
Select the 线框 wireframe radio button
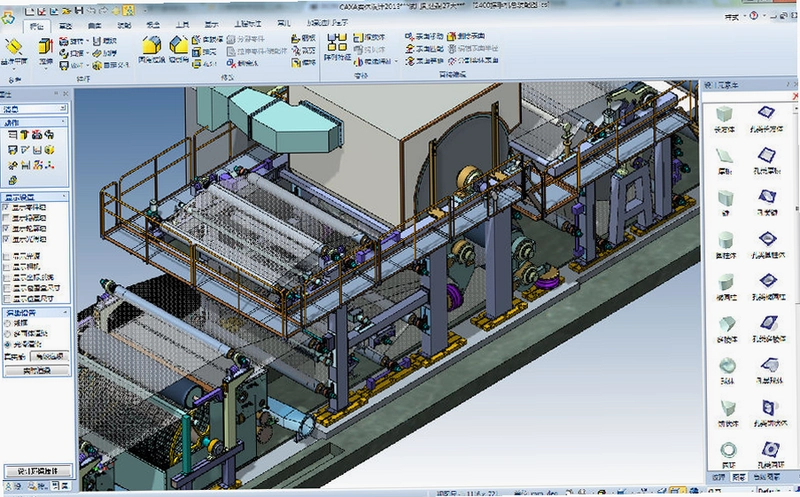7,323
